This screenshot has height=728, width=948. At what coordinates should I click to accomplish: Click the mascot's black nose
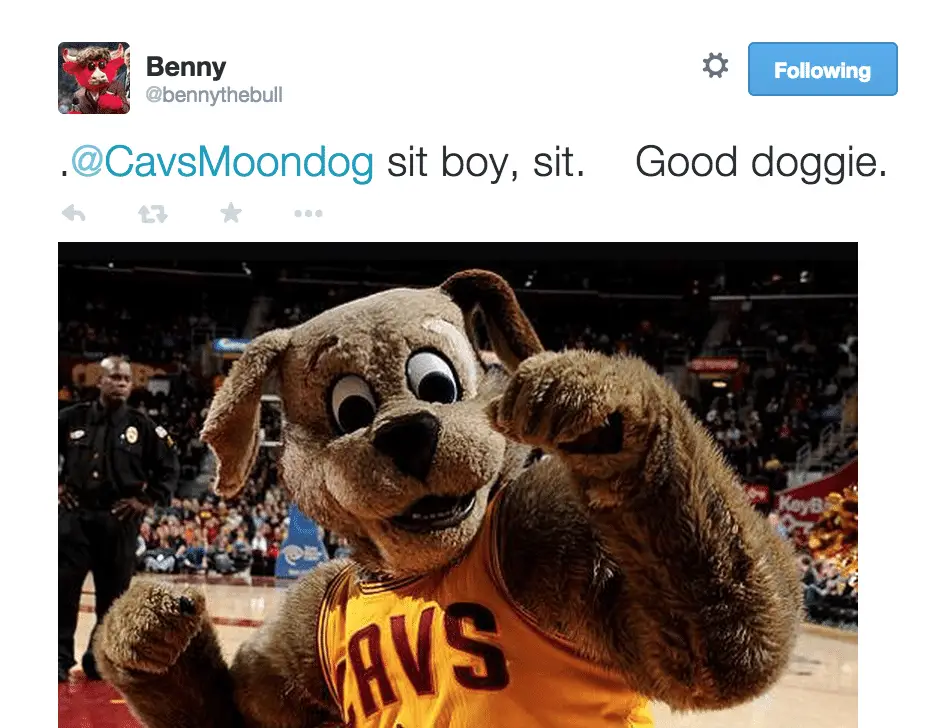[x=408, y=441]
